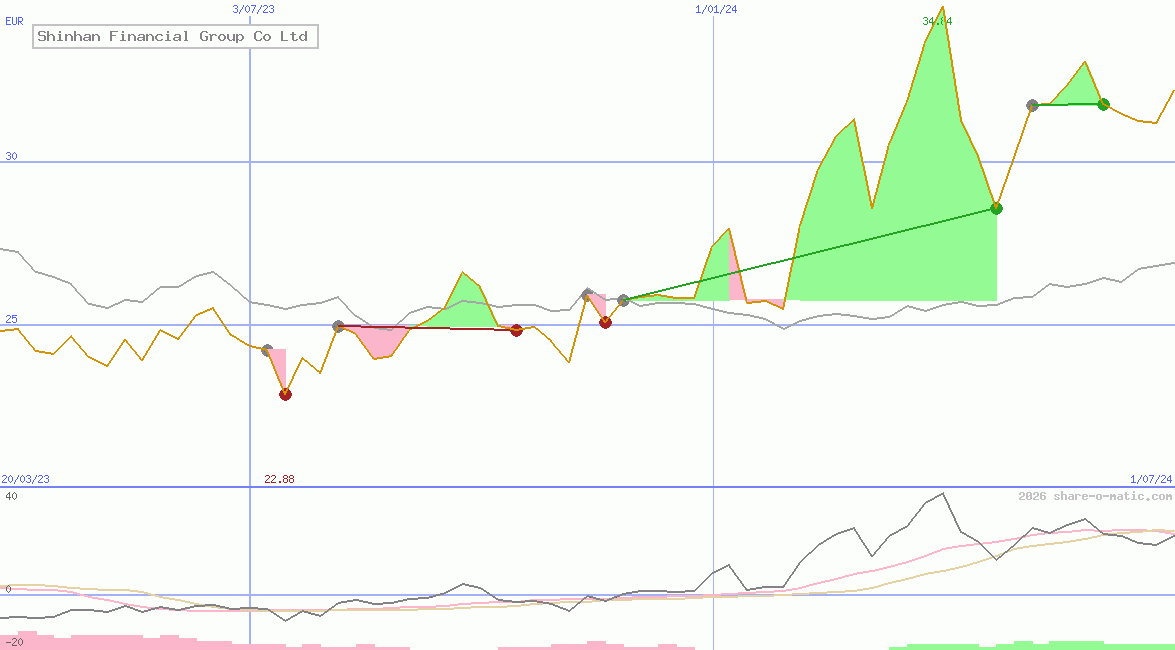The height and width of the screenshot is (650, 1175).
Task: Select the gray marker beginning the long green uptrend line
Action: click(x=623, y=298)
